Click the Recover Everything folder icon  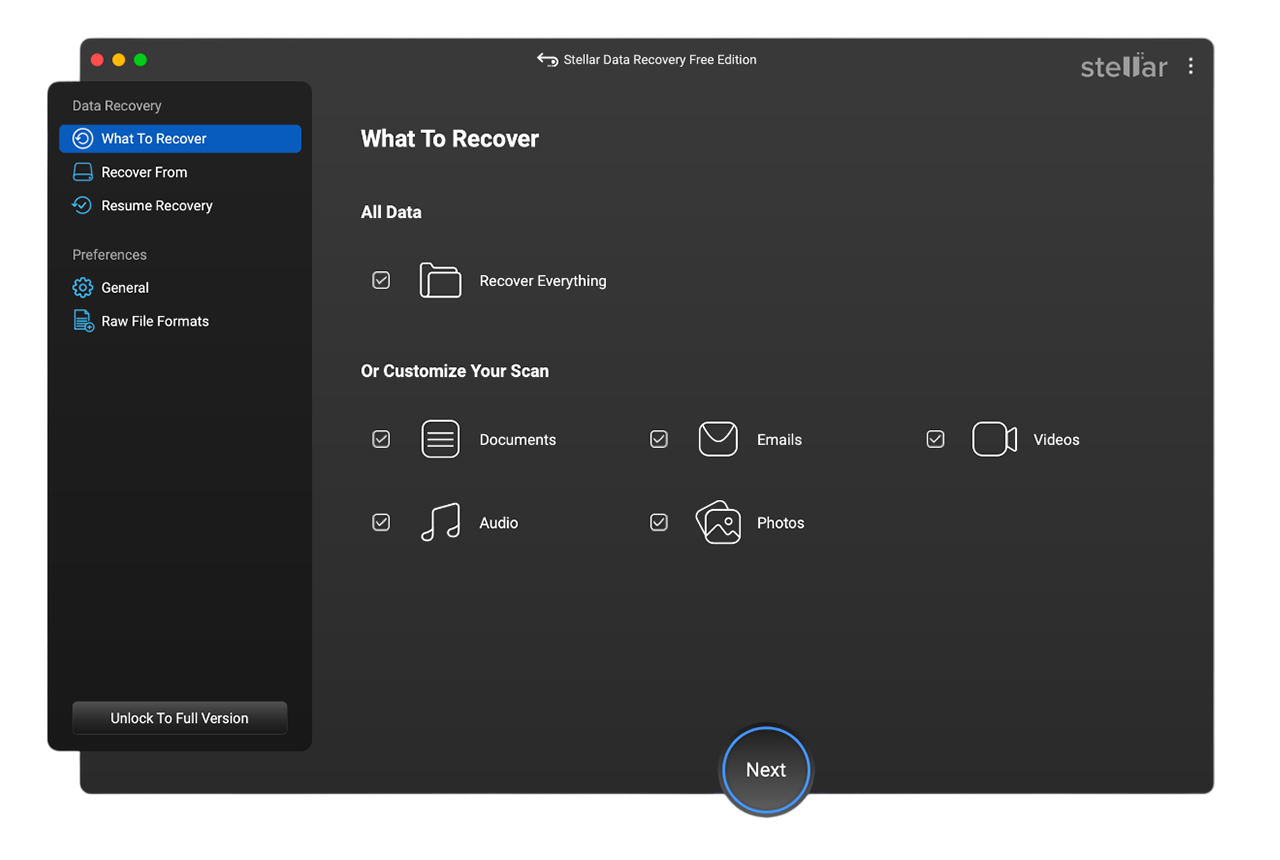click(x=440, y=281)
